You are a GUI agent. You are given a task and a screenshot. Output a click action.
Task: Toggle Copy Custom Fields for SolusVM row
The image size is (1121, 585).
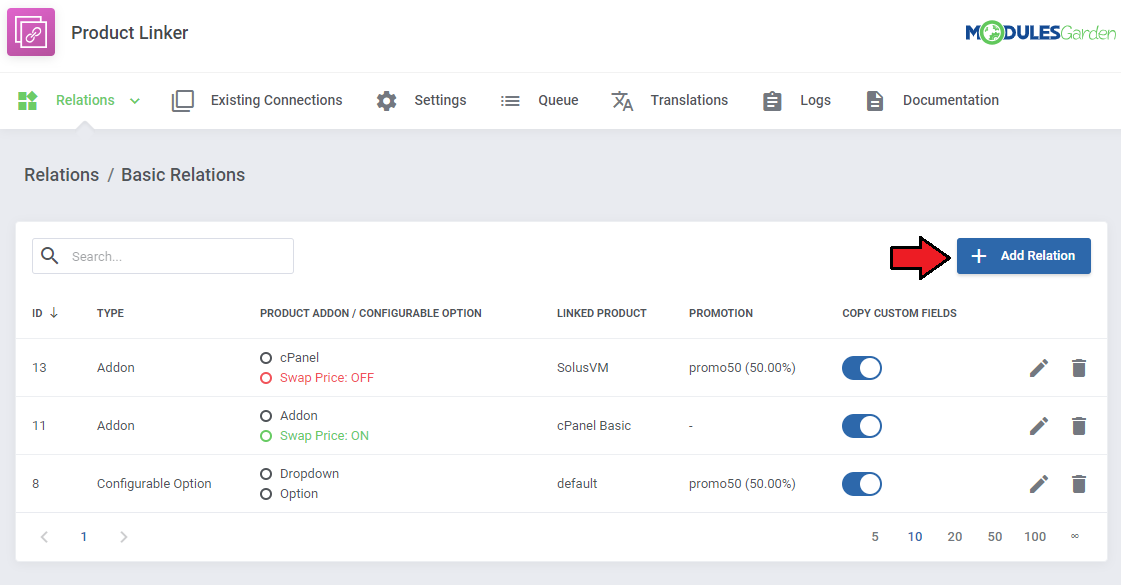coord(861,368)
